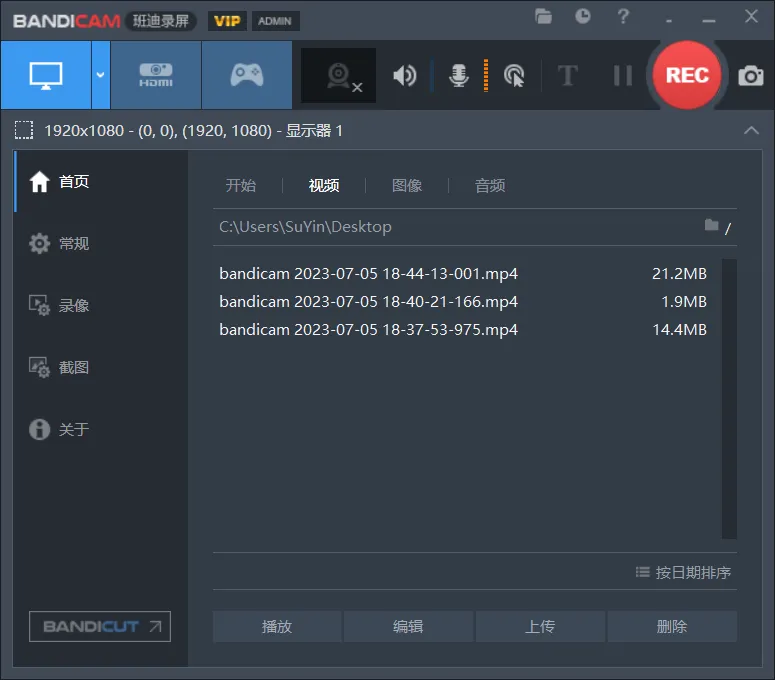Screen dimensions: 775x680
Task: Toggle microphone recording icon
Action: pos(459,76)
